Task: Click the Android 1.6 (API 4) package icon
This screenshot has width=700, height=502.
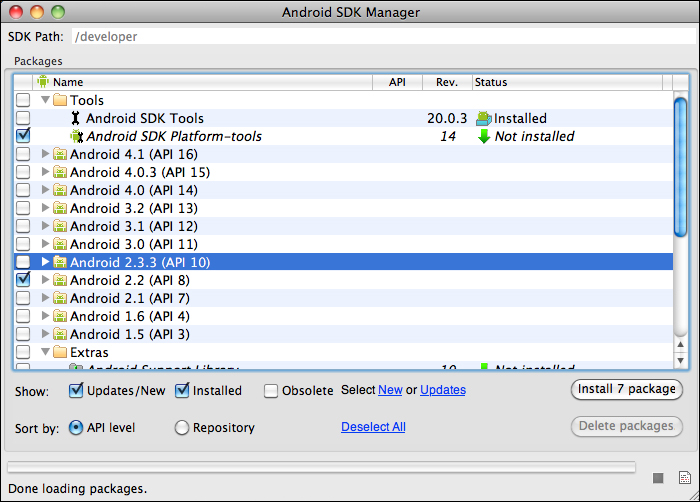Action: [60, 316]
